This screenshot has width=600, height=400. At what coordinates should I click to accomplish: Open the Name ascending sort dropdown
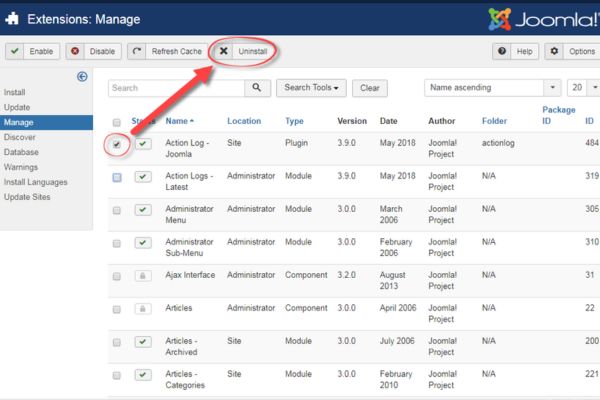point(492,88)
